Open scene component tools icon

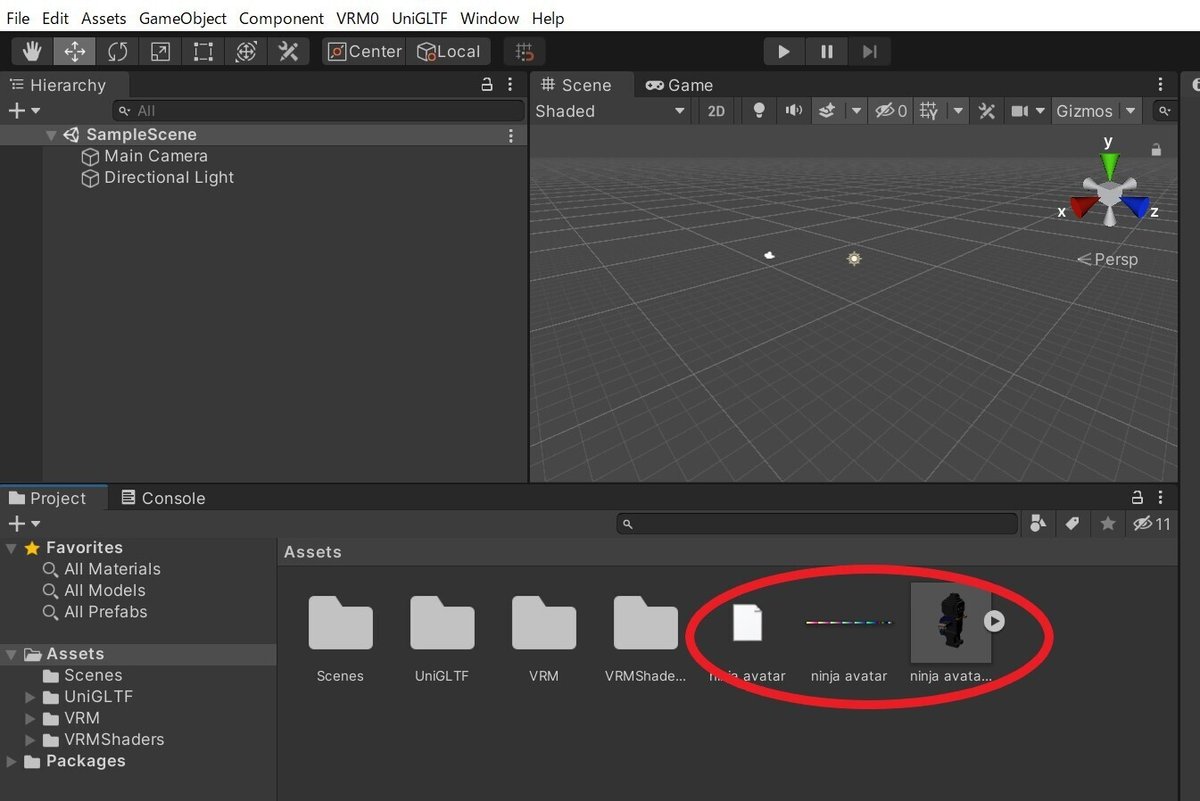pos(986,111)
